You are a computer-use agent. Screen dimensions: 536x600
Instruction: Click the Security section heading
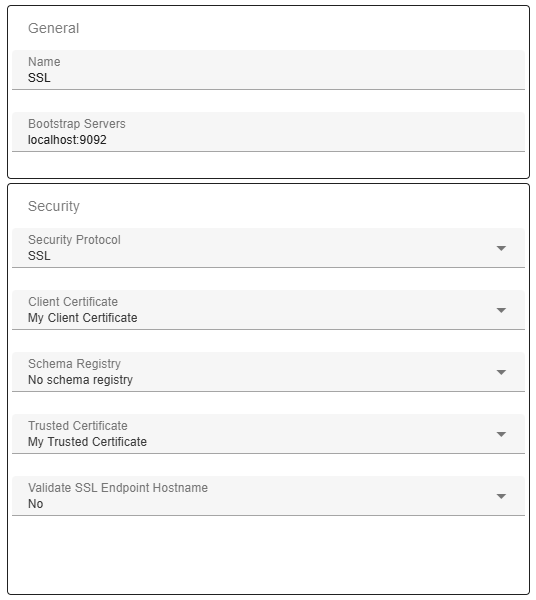54,206
